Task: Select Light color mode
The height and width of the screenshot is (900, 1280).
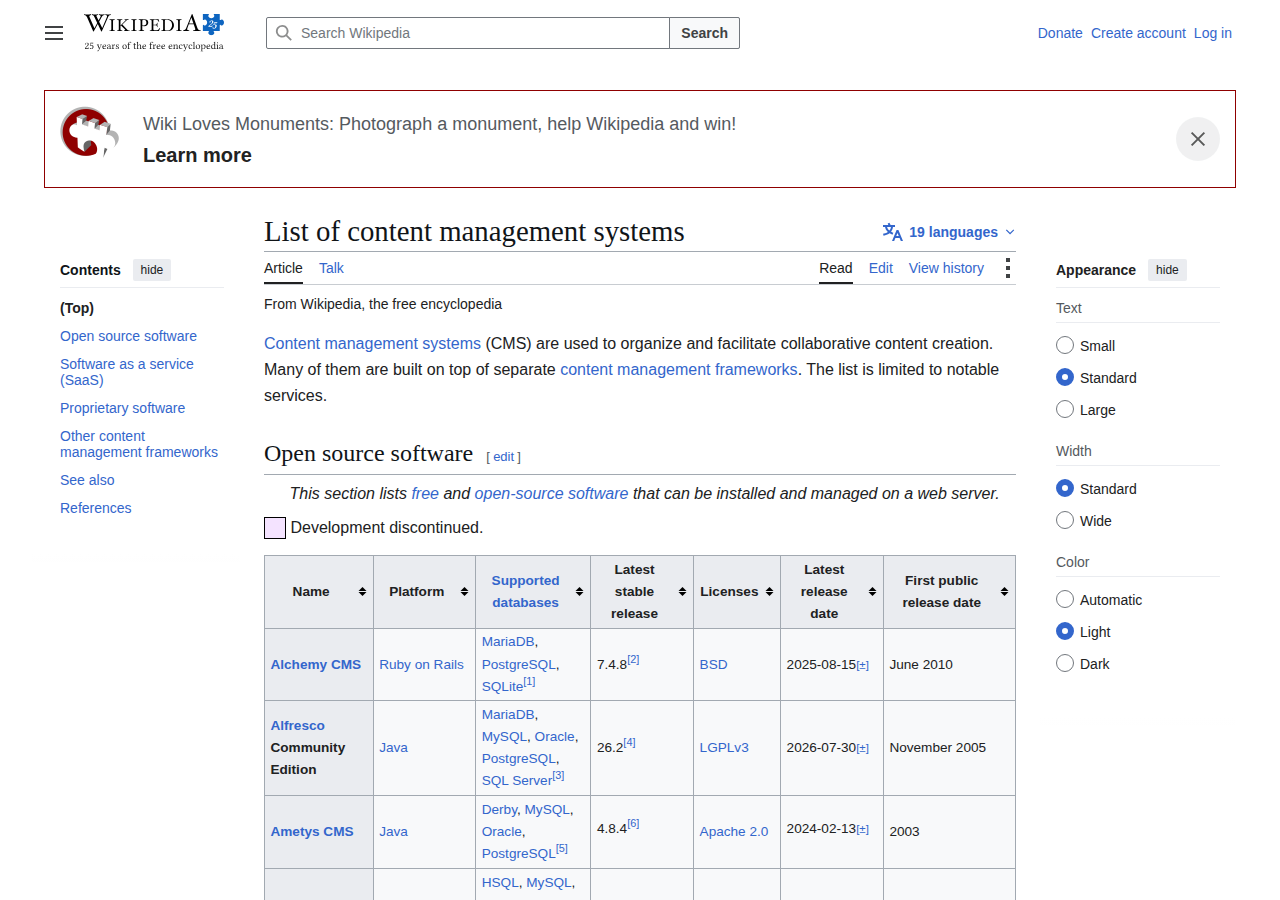Action: pos(1065,631)
